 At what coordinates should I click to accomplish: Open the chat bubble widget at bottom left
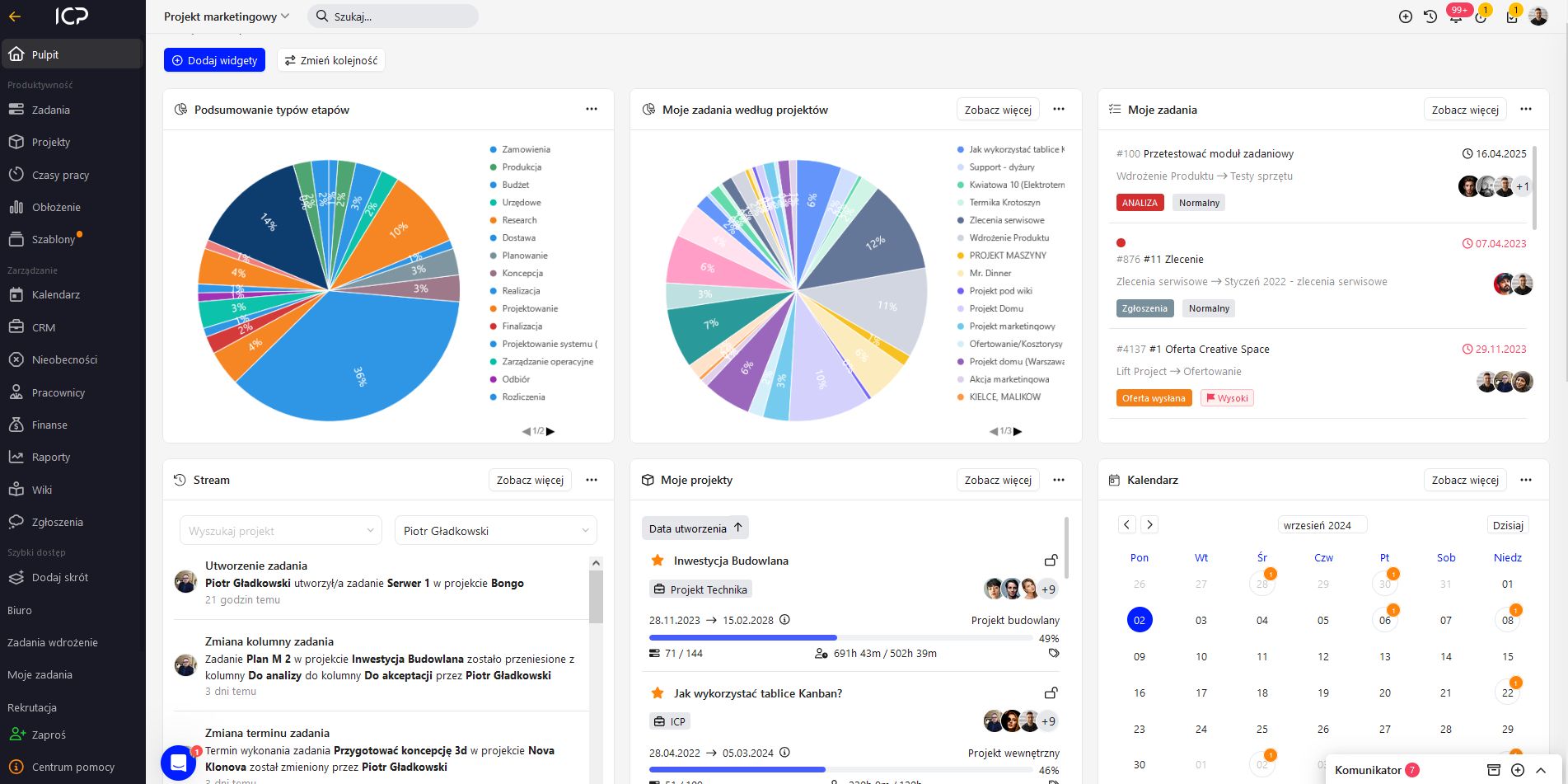coord(178,763)
